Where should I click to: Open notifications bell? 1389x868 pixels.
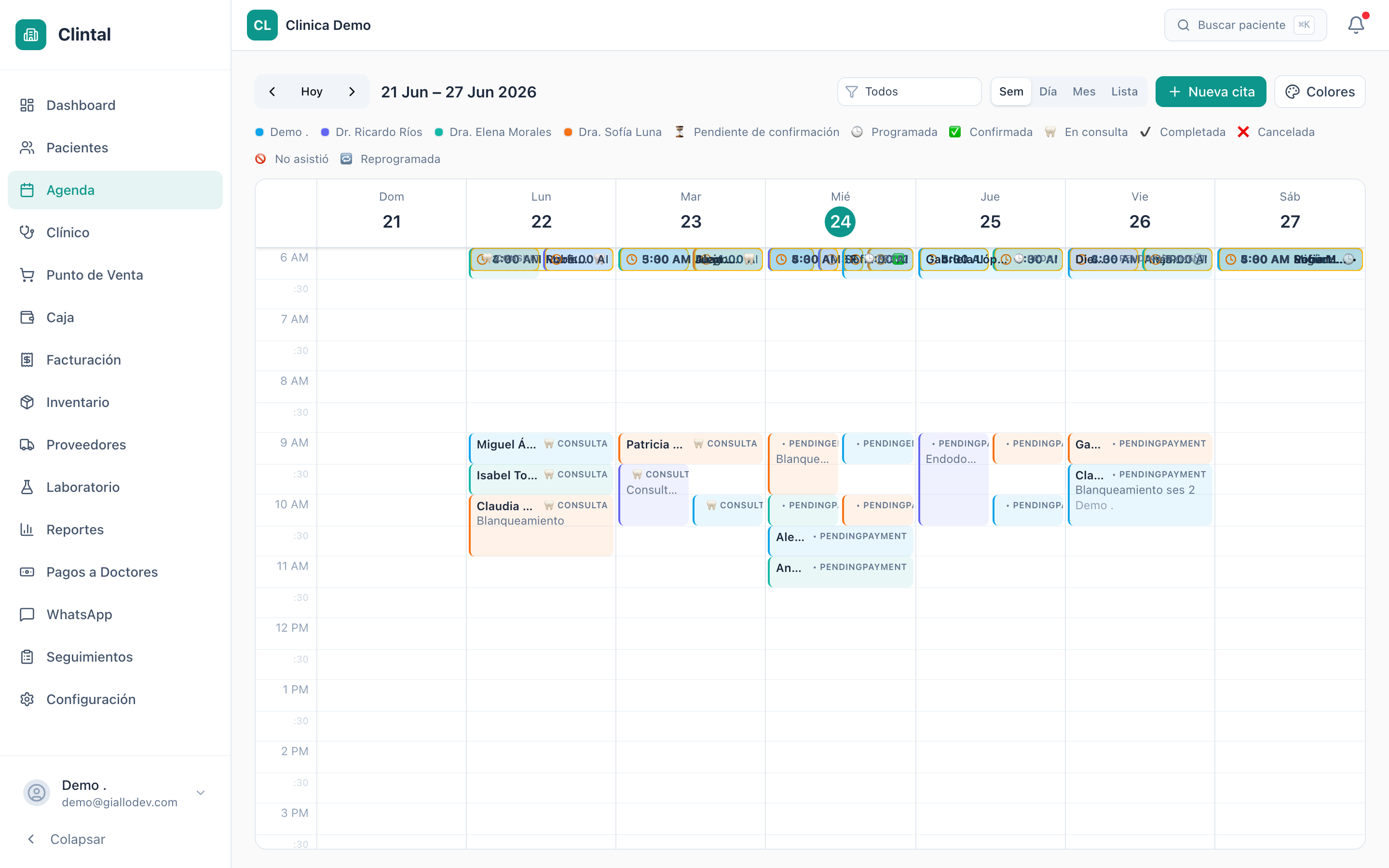coord(1356,25)
